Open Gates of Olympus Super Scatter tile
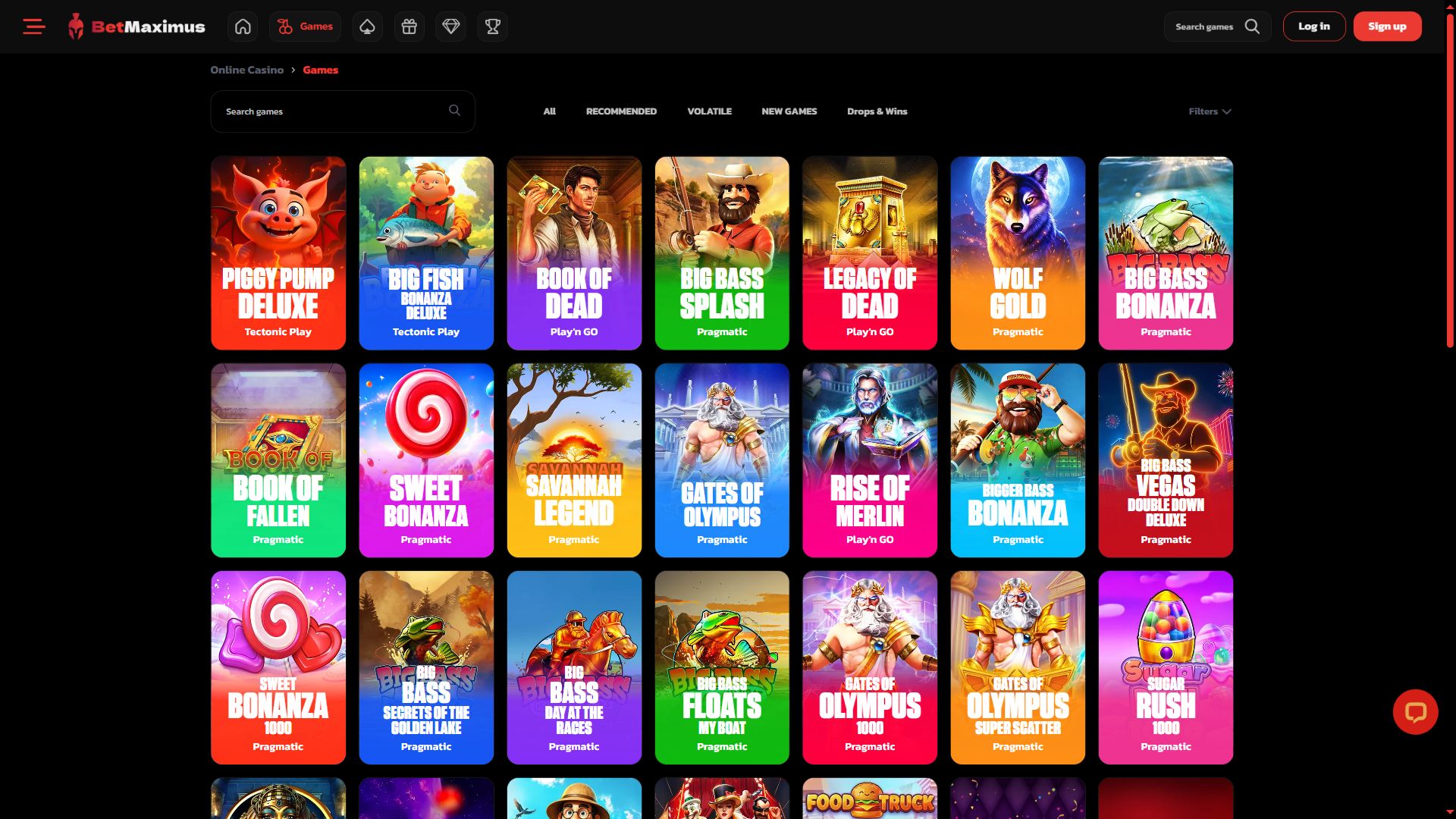 [x=1018, y=667]
